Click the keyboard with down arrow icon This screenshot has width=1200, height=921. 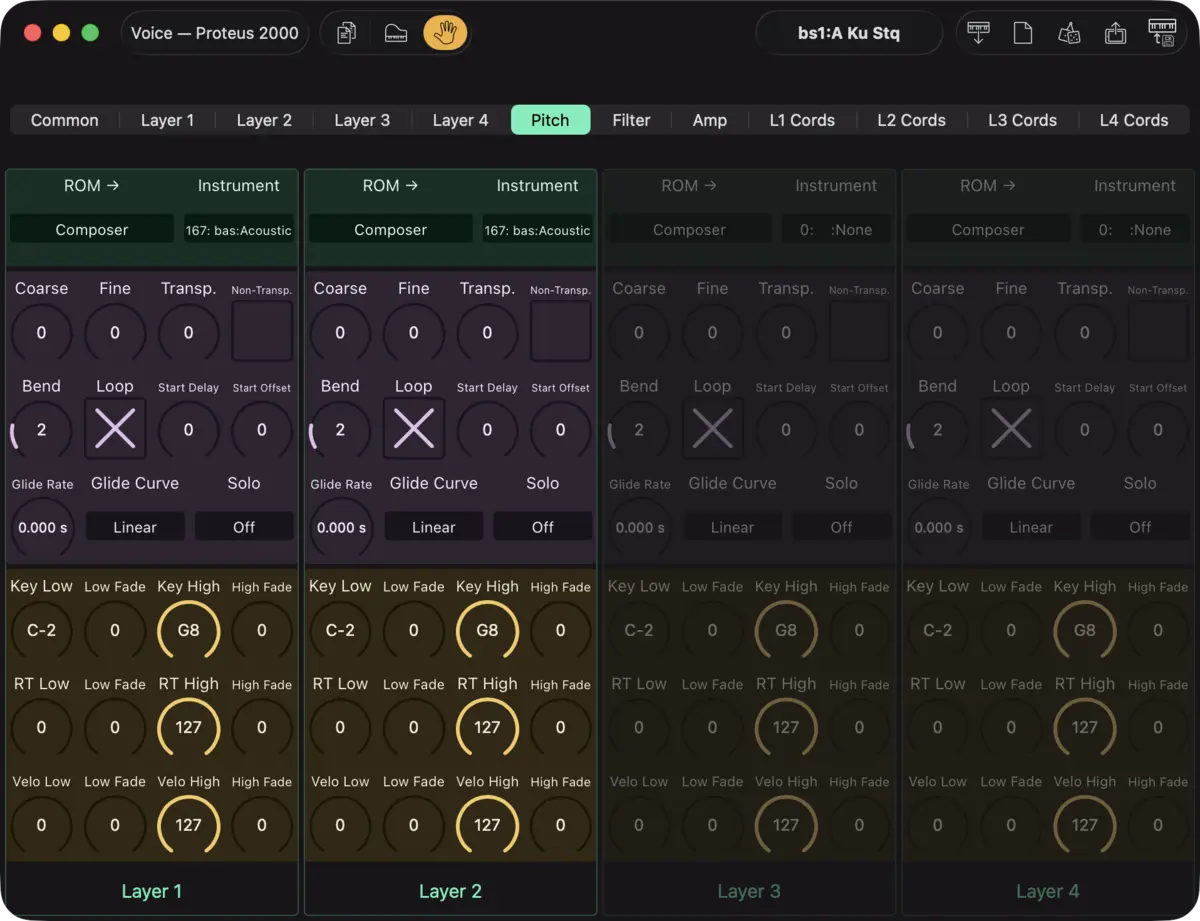(979, 33)
